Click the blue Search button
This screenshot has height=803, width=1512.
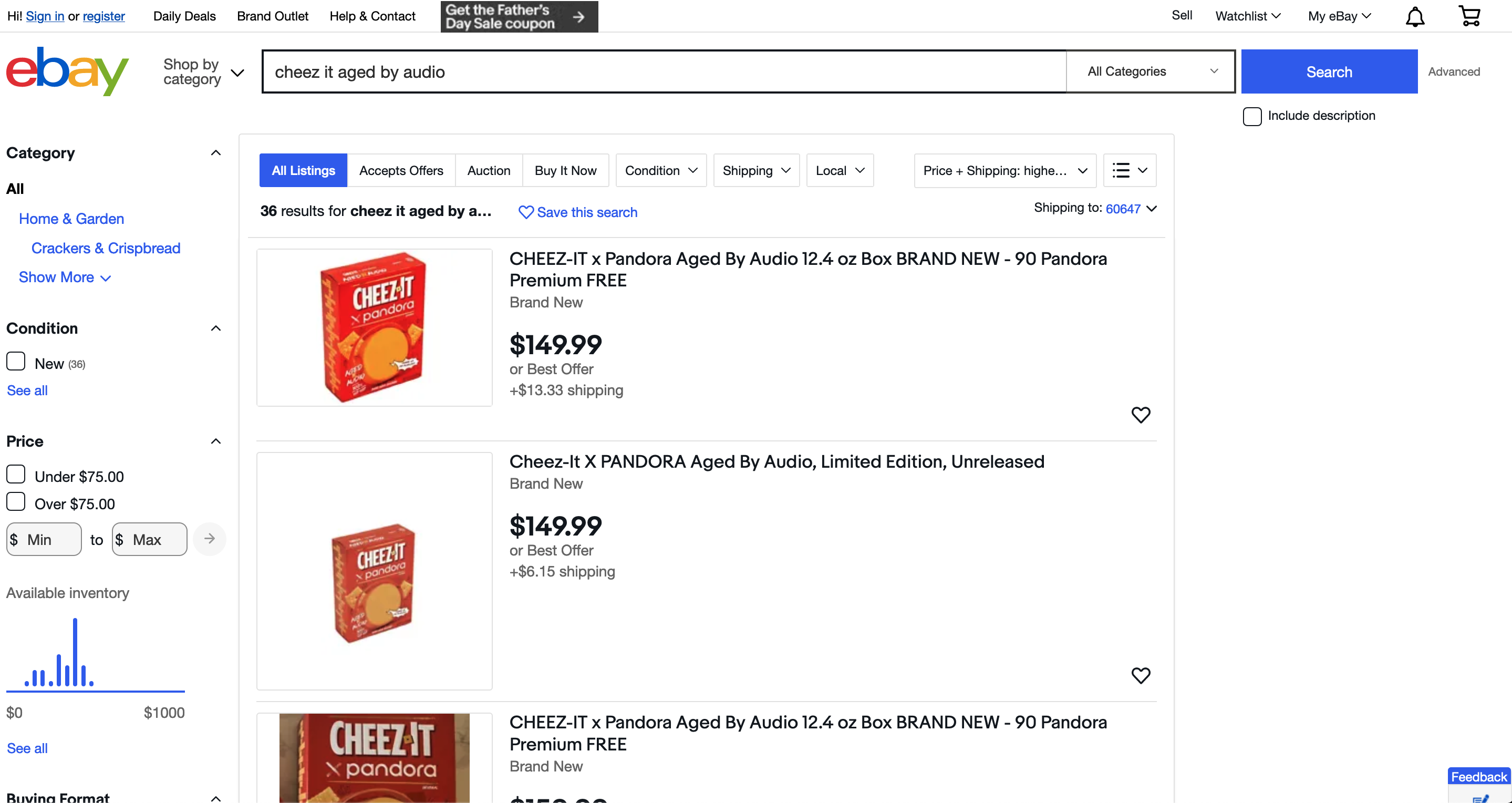(1329, 71)
